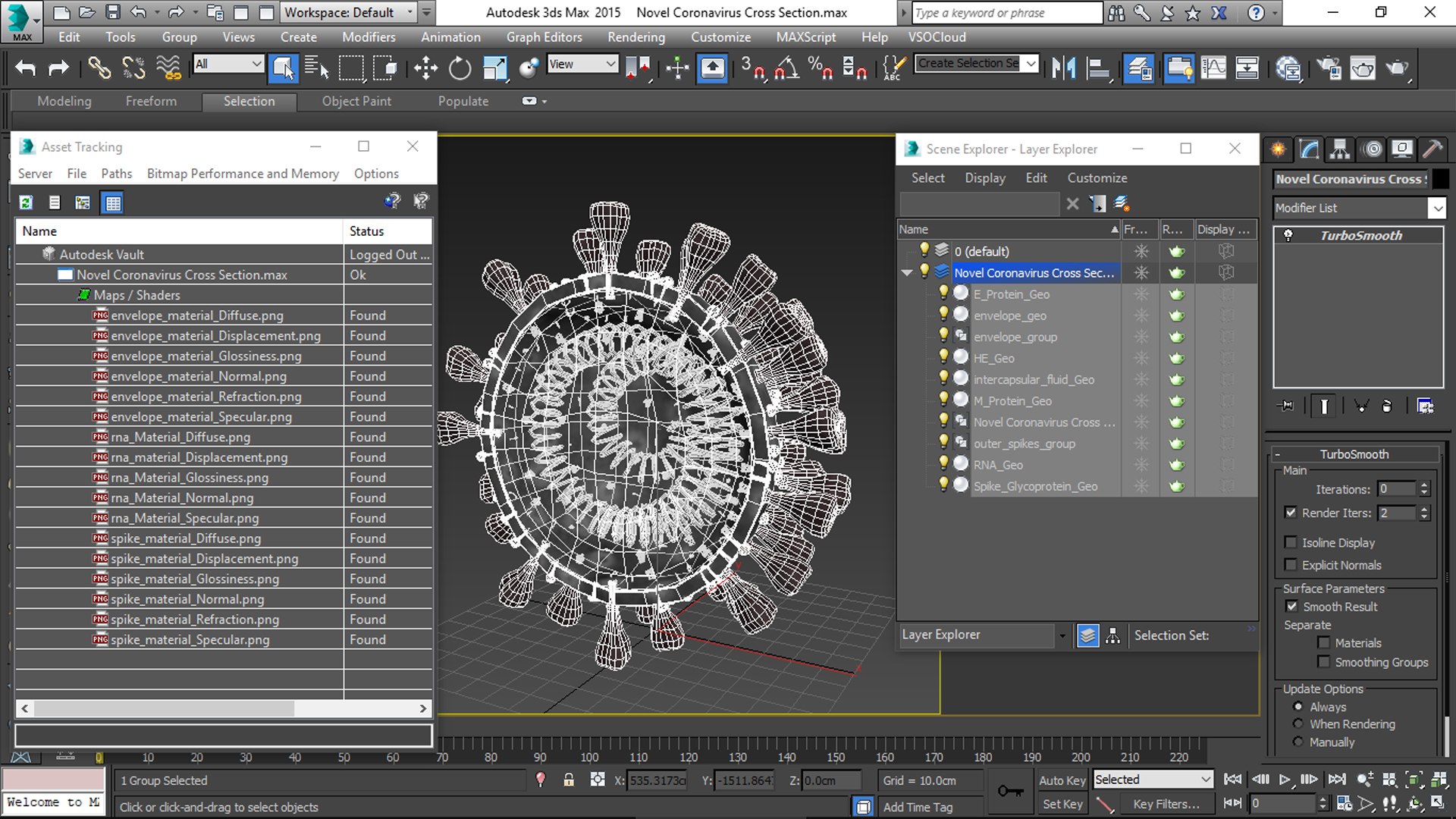Toggle Angle Snap in main toolbar

[786, 68]
